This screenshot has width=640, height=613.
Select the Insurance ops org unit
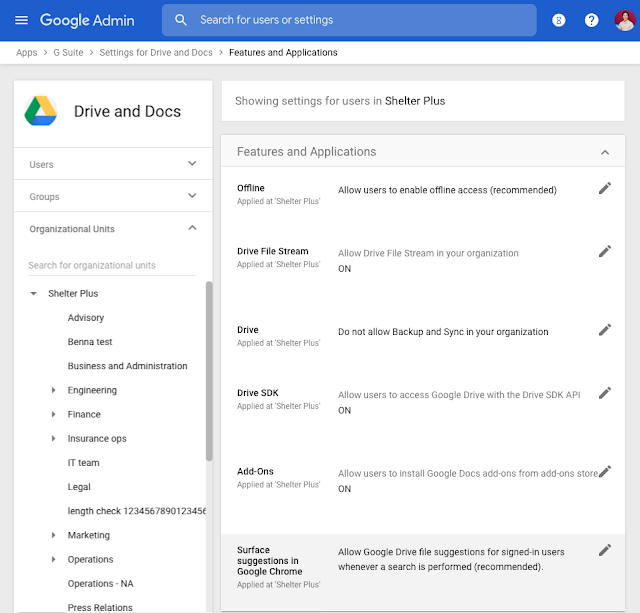pyautogui.click(x=97, y=438)
